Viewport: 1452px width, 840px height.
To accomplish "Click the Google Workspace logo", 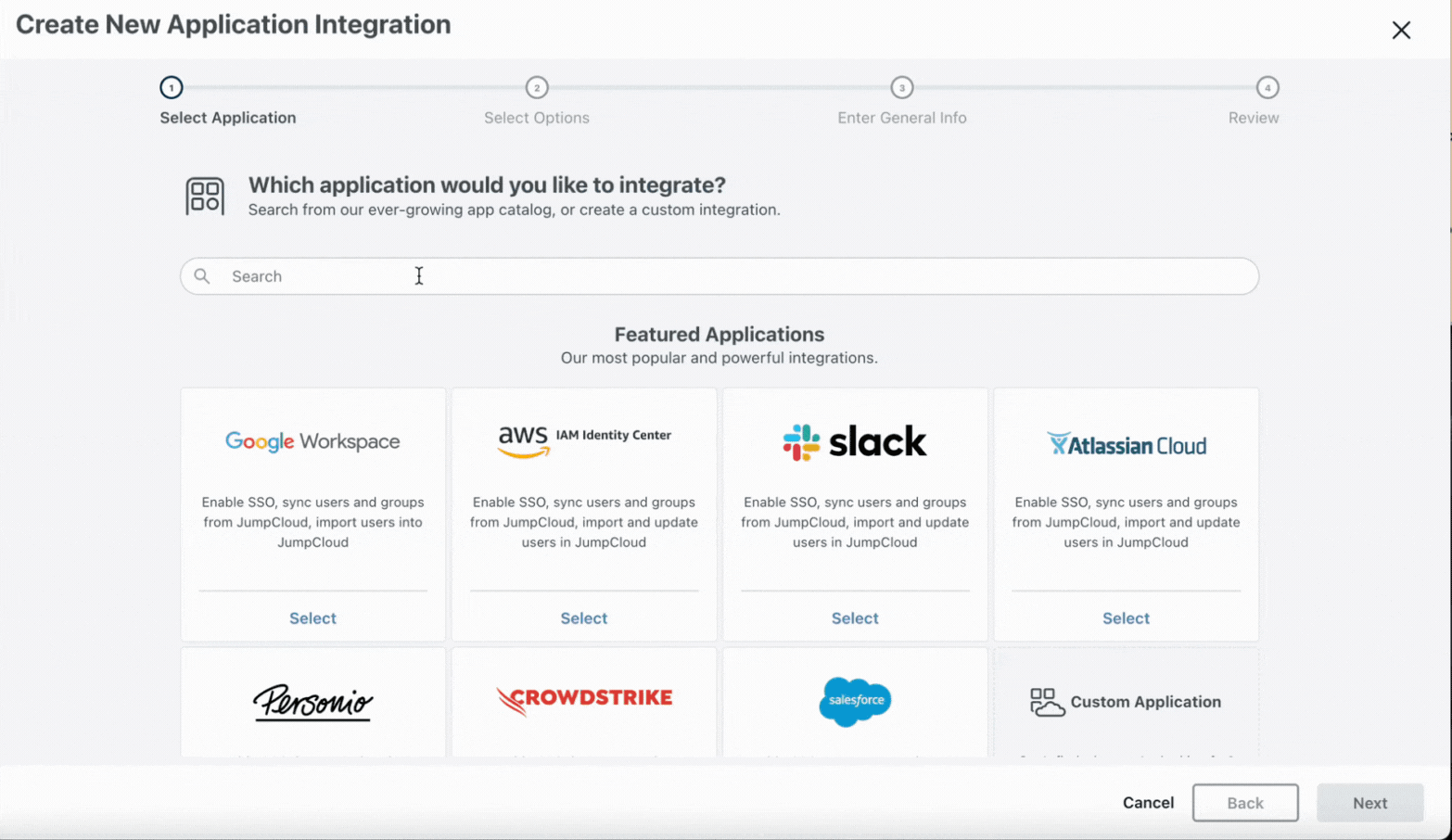I will tap(312, 442).
